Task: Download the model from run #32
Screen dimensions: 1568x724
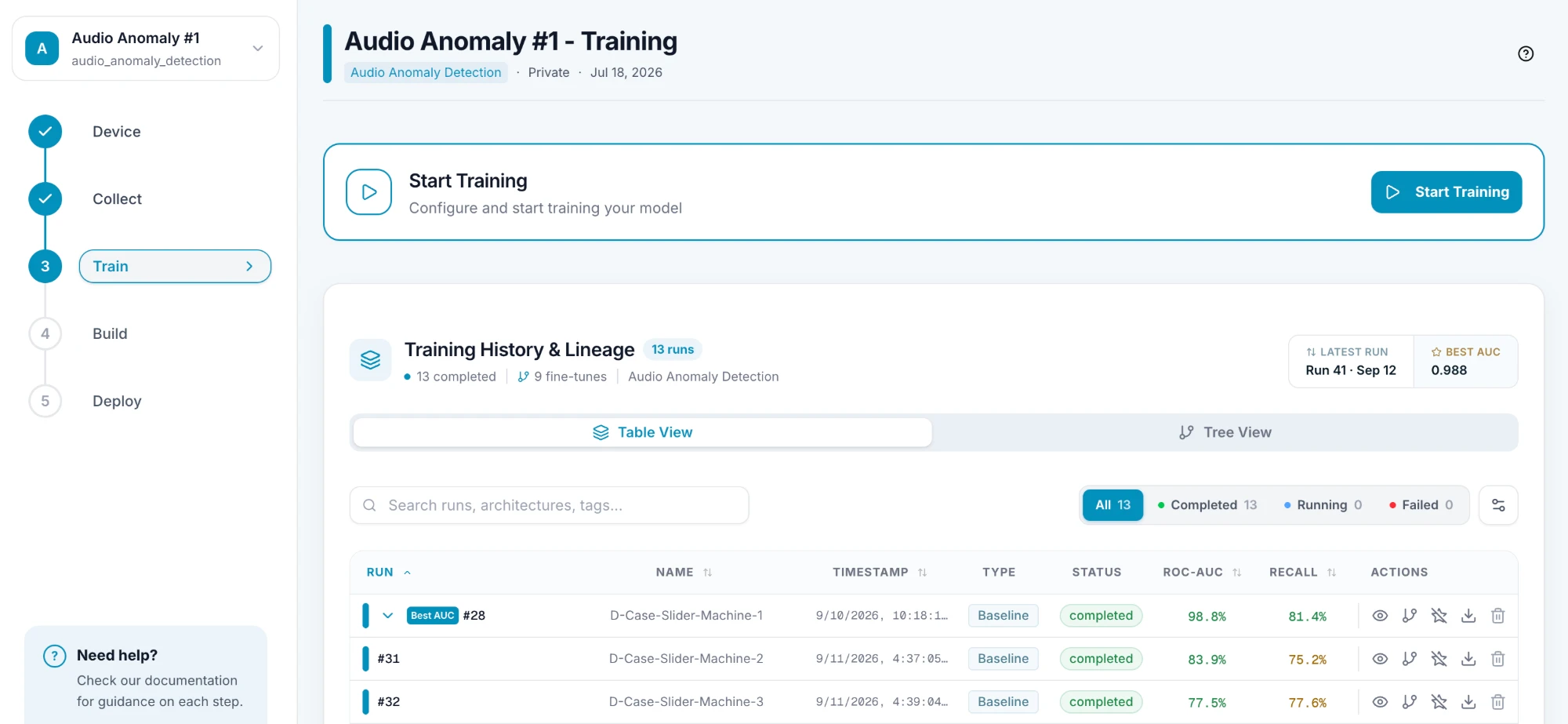Action: tap(1468, 702)
